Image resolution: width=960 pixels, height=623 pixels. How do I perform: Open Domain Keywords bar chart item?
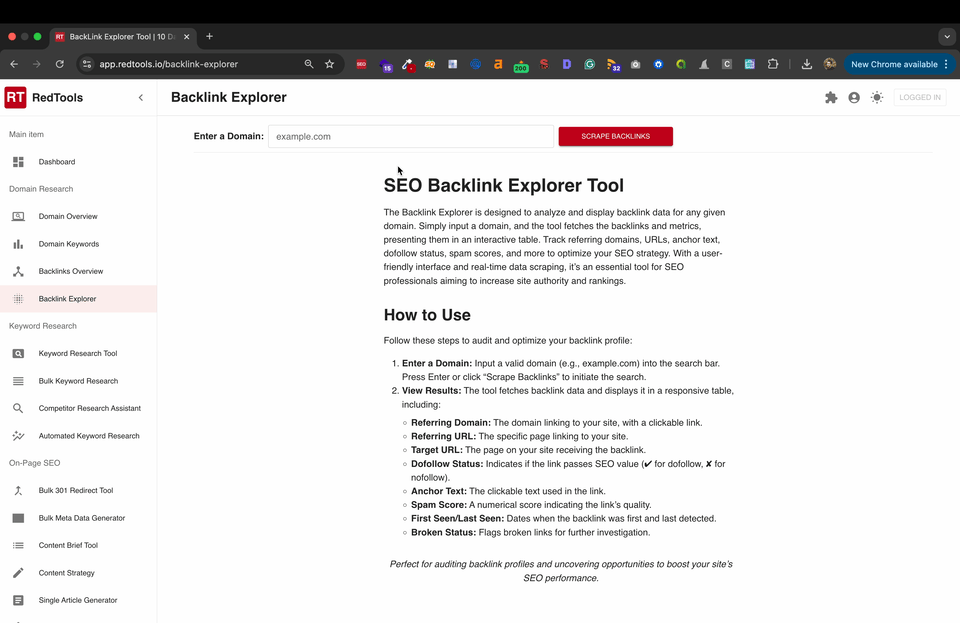pos(78,244)
